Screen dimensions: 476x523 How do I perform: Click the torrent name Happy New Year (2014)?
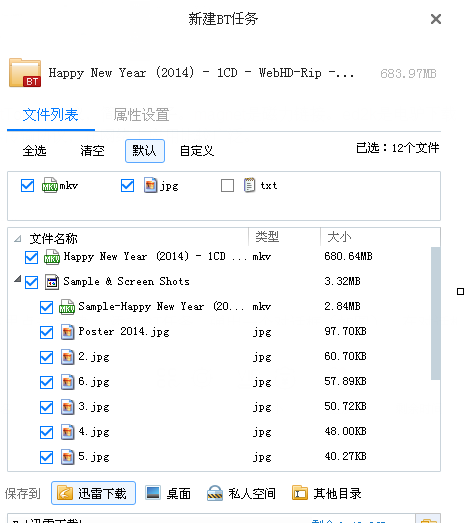[201, 73]
